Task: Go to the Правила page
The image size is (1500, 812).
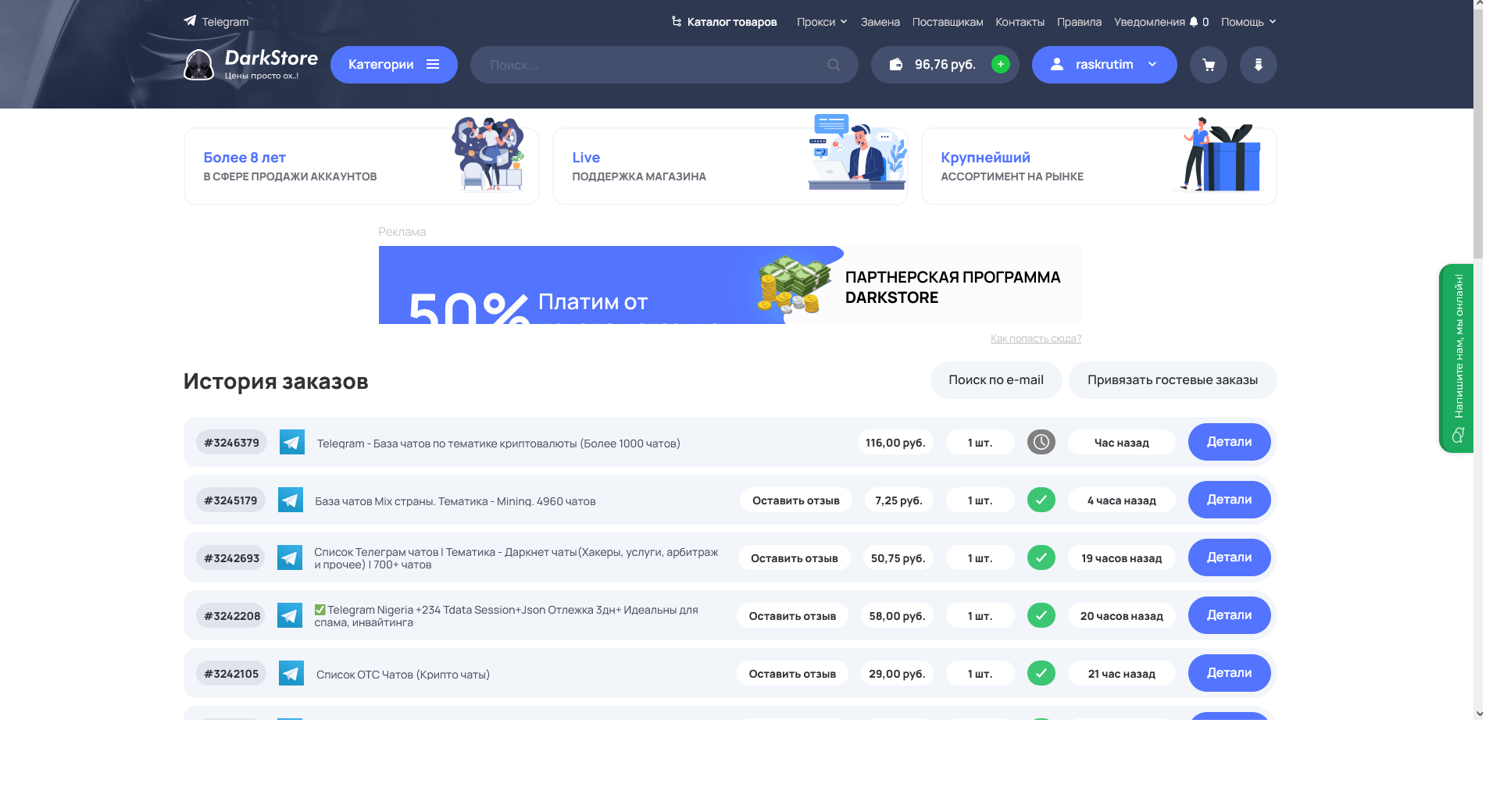Action: [1079, 22]
